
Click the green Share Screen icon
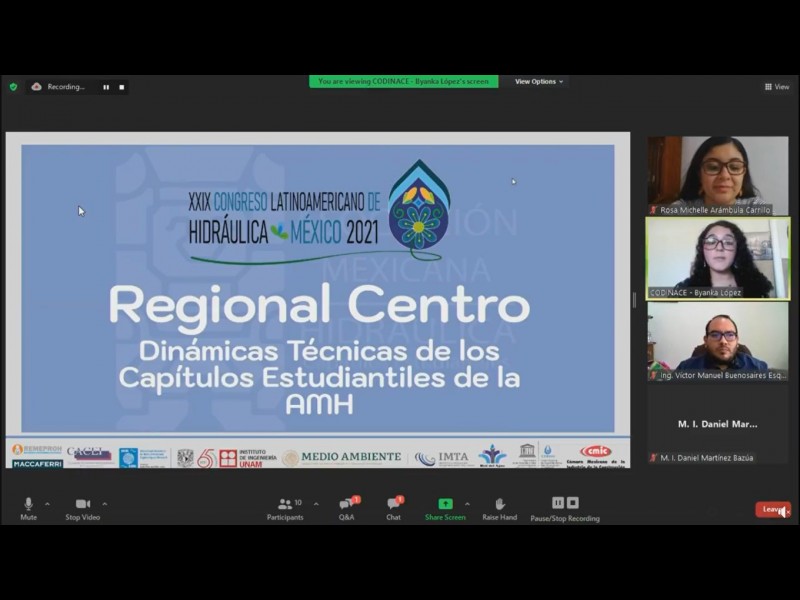point(445,504)
